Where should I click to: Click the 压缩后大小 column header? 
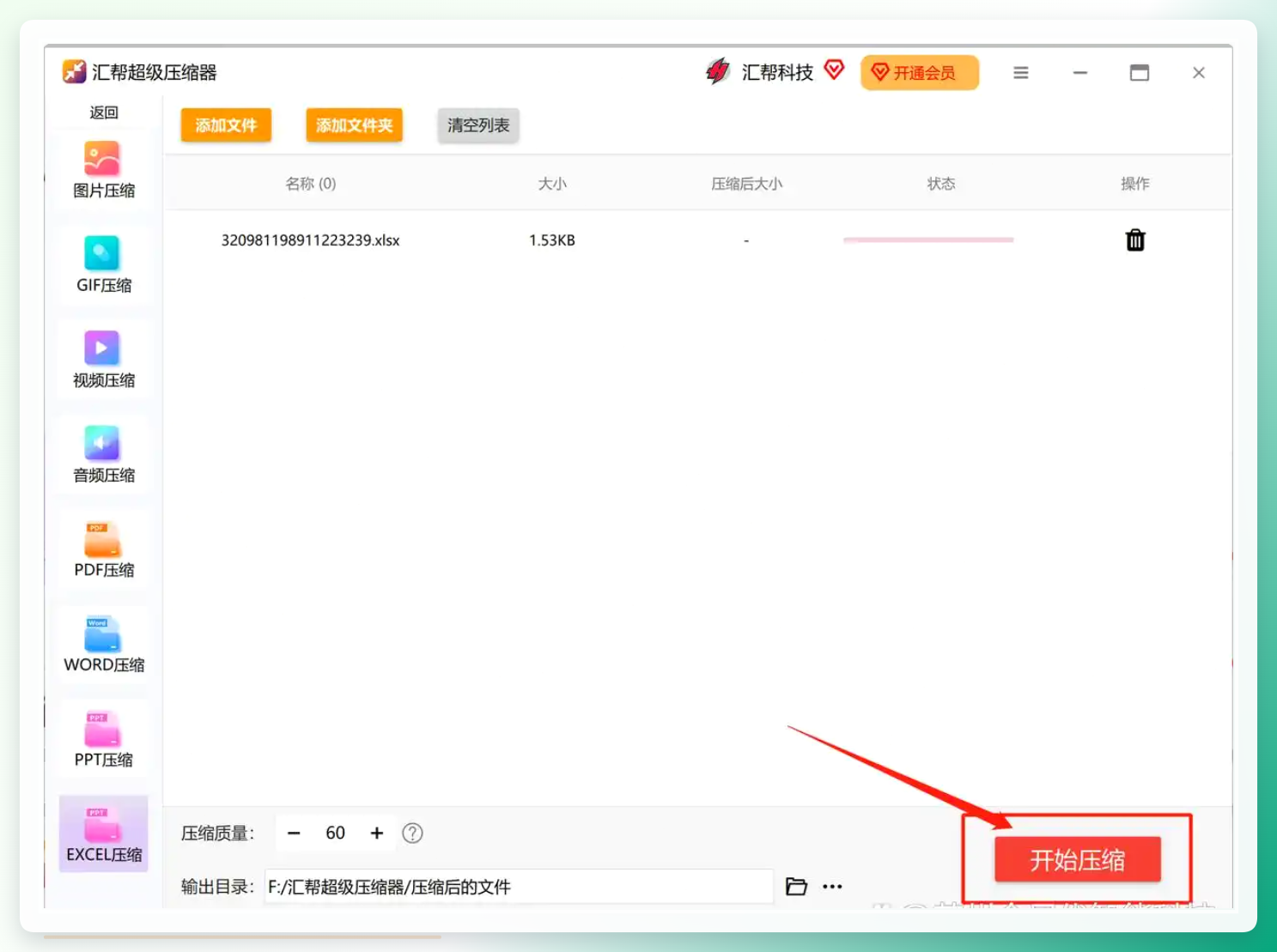pyautogui.click(x=746, y=184)
